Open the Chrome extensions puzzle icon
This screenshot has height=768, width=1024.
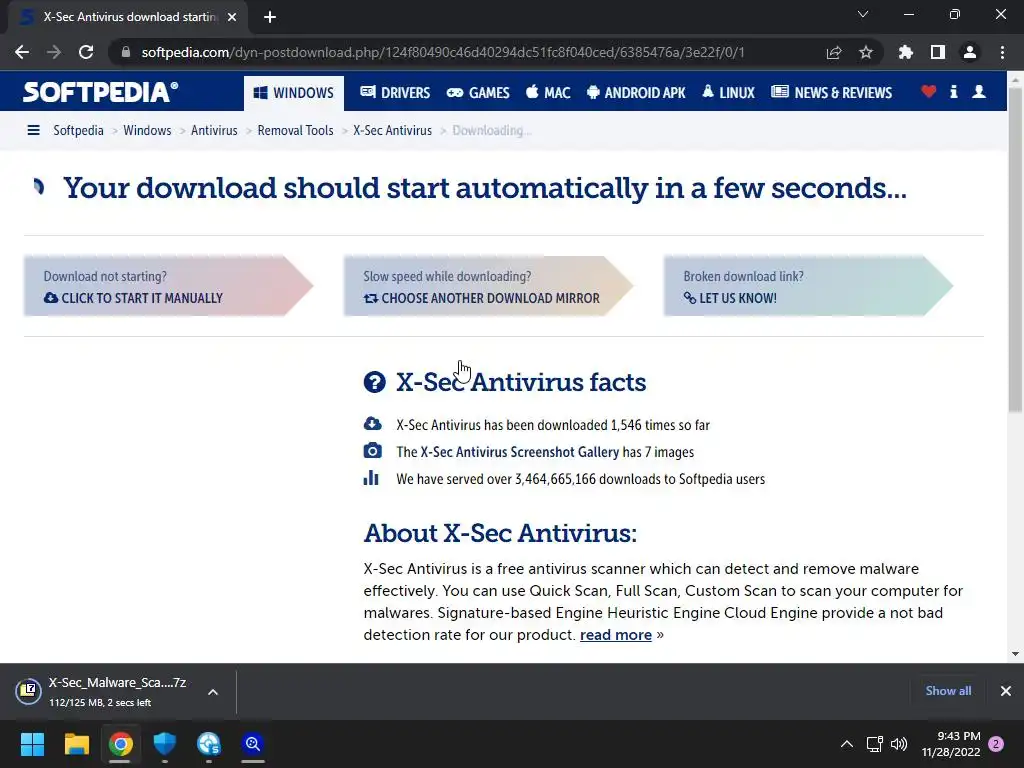point(905,52)
